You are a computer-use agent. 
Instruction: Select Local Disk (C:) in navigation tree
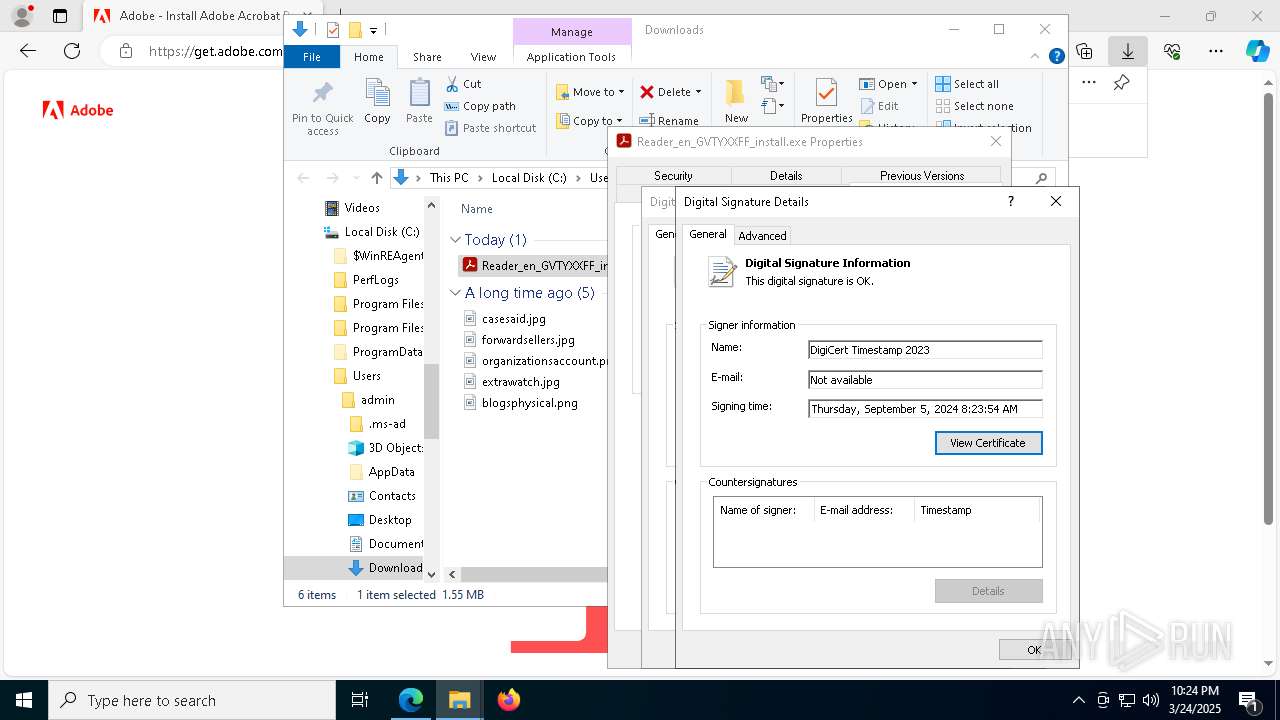[x=371, y=232]
